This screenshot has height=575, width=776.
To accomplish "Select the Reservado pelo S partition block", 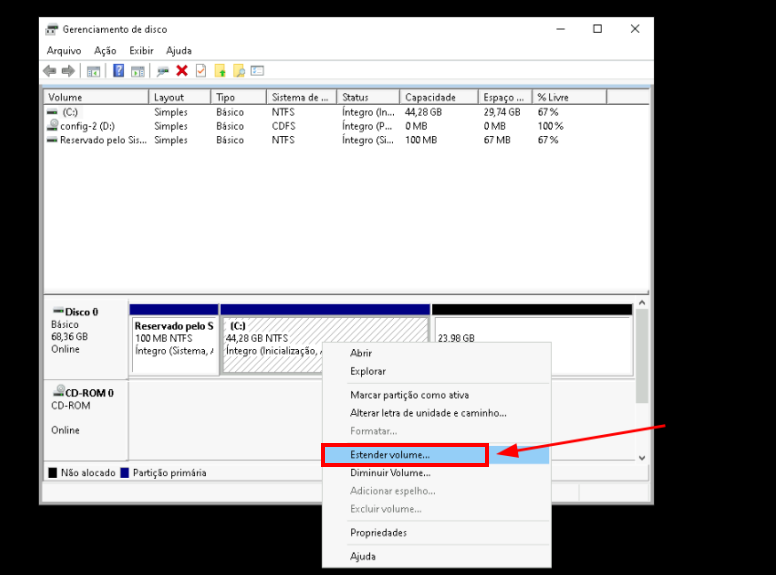I will (174, 340).
